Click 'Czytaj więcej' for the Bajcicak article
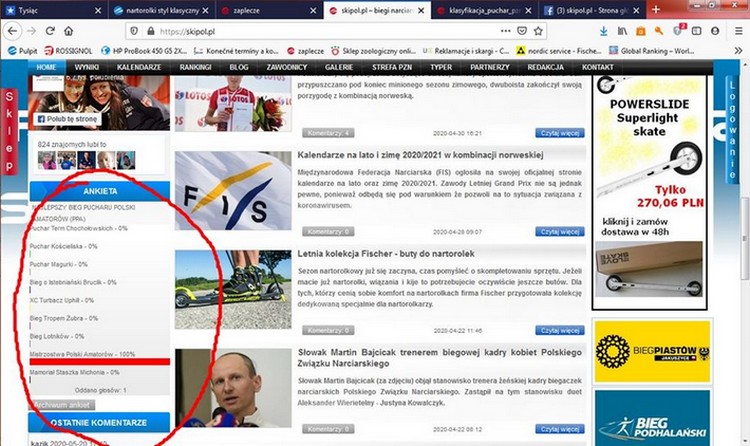The width and height of the screenshot is (750, 446). click(560, 429)
